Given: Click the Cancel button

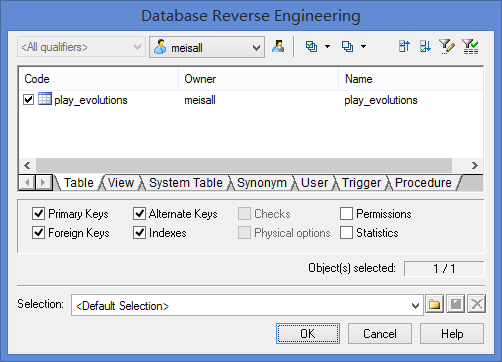Looking at the screenshot, I should coord(380,333).
